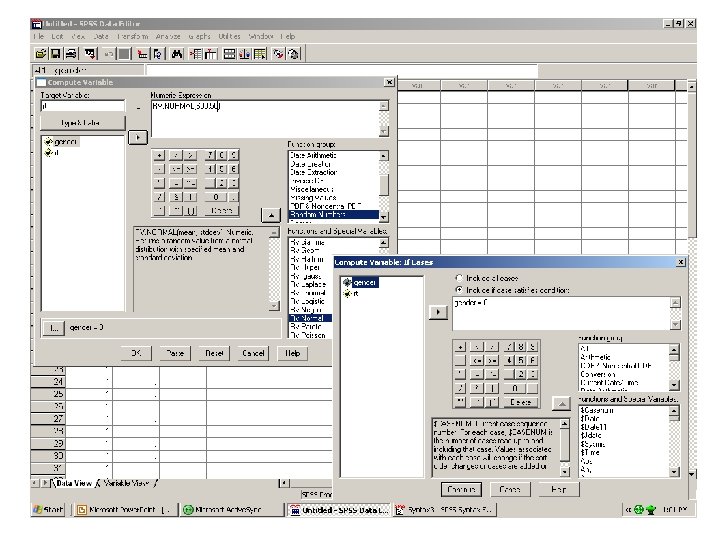Click 0 key on Compute Variable keypad
Screen dimensions: 720x540
[x=216, y=197]
